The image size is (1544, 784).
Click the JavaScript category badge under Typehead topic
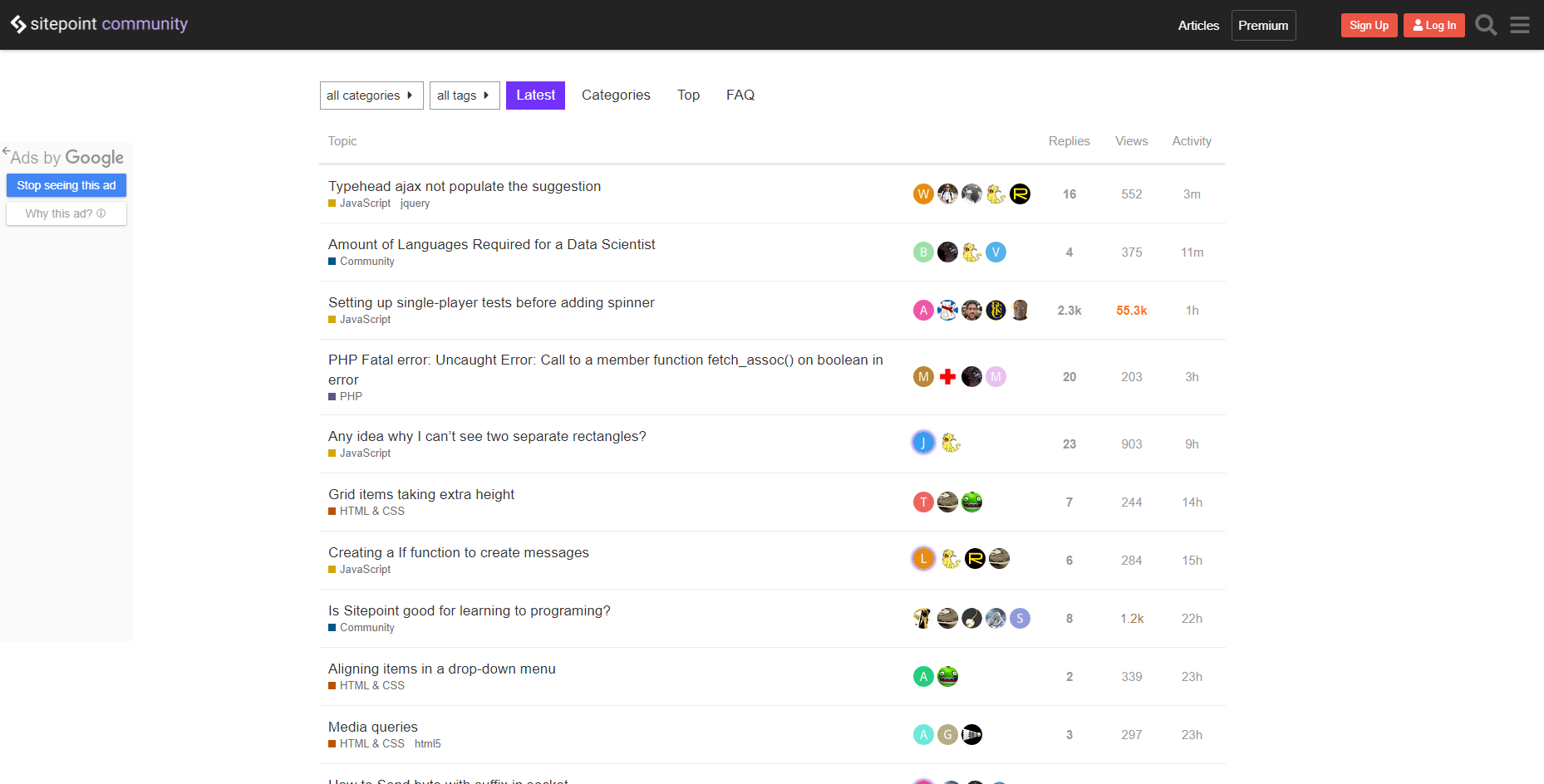click(x=359, y=203)
